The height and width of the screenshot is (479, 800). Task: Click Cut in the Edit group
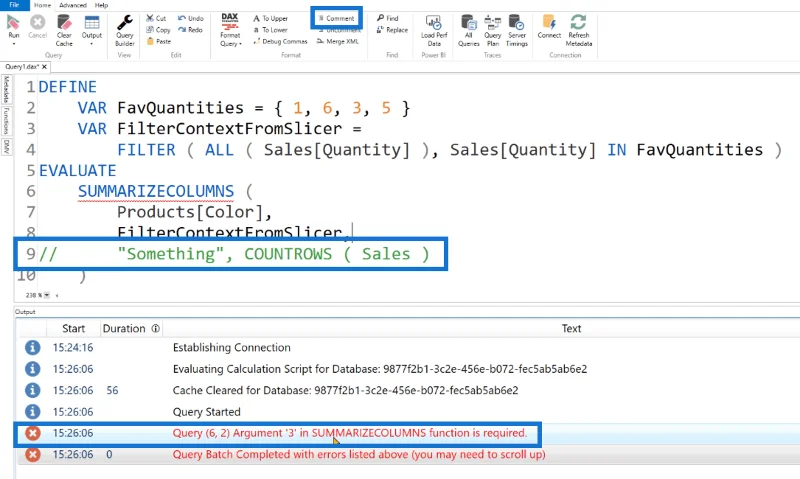[156, 18]
